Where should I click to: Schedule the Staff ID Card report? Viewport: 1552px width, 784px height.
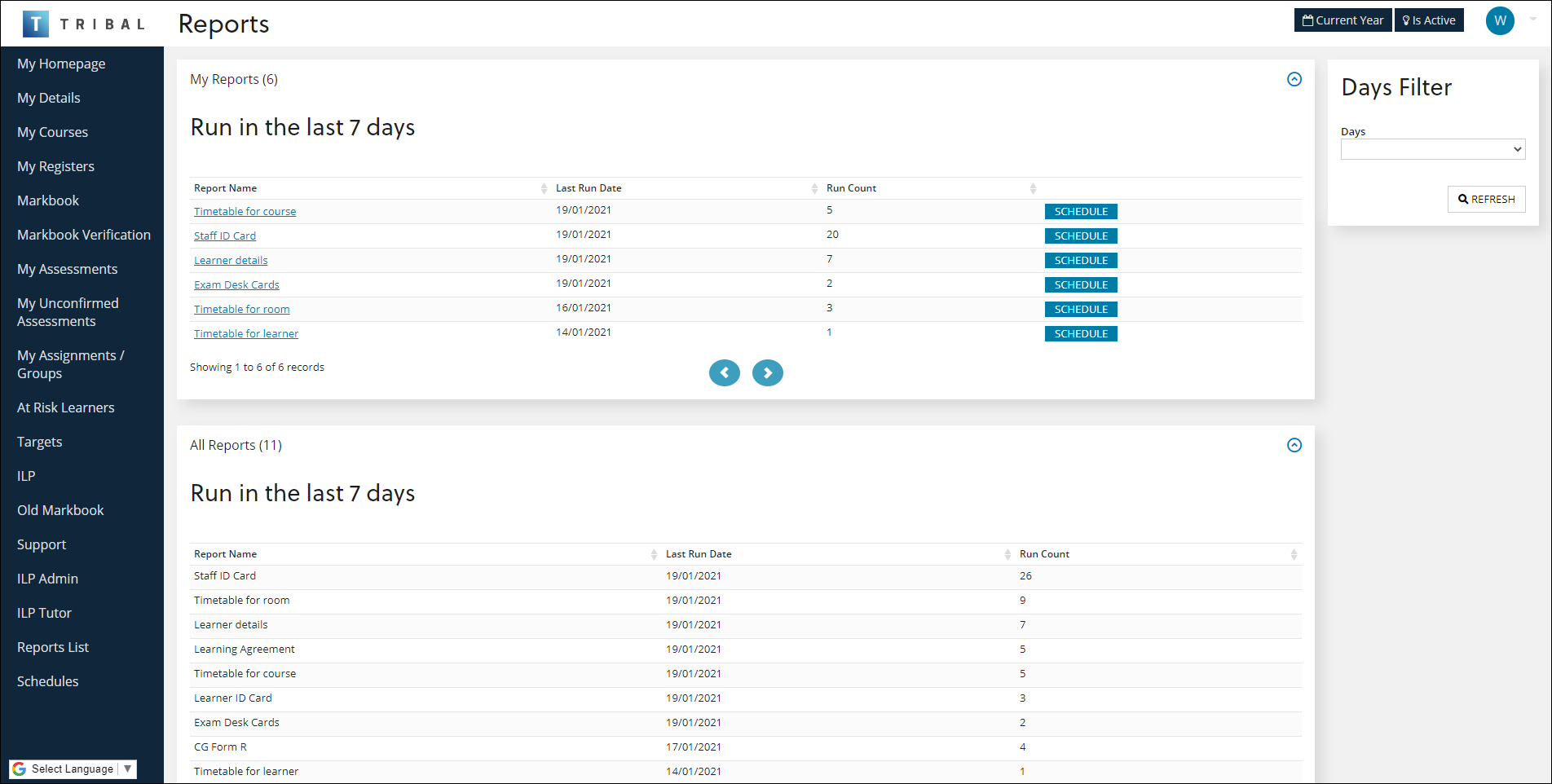pos(1080,236)
